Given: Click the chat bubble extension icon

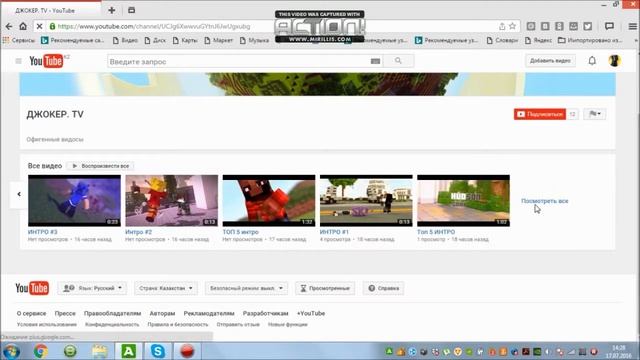Looking at the screenshot, I should [x=609, y=26].
